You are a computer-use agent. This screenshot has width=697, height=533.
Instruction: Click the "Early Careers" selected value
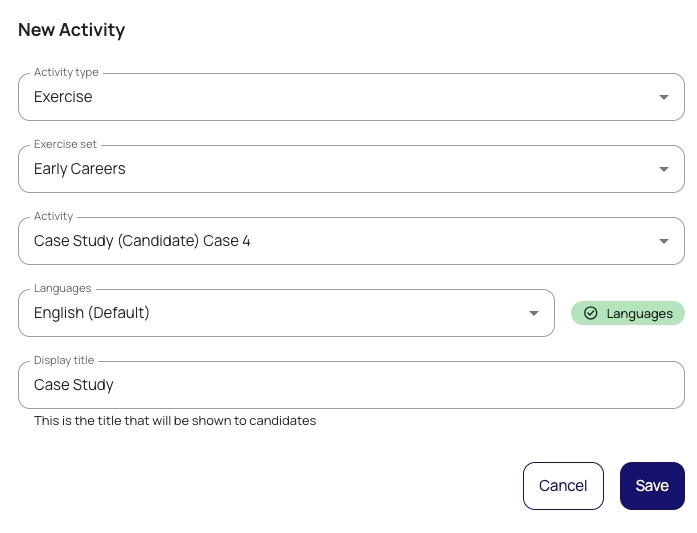[x=80, y=169]
